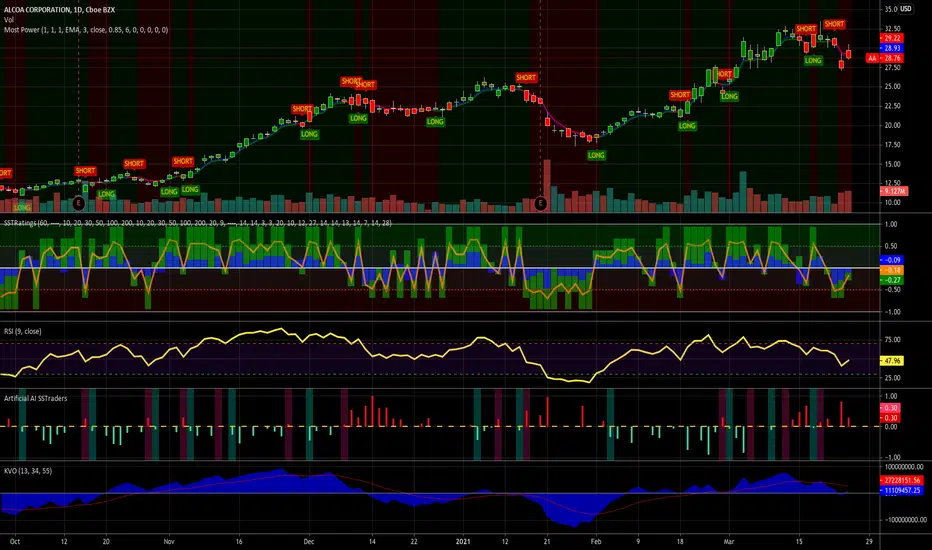Viewport: 932px width, 550px height.
Task: Click the earnings E marker in late January
Action: point(540,203)
